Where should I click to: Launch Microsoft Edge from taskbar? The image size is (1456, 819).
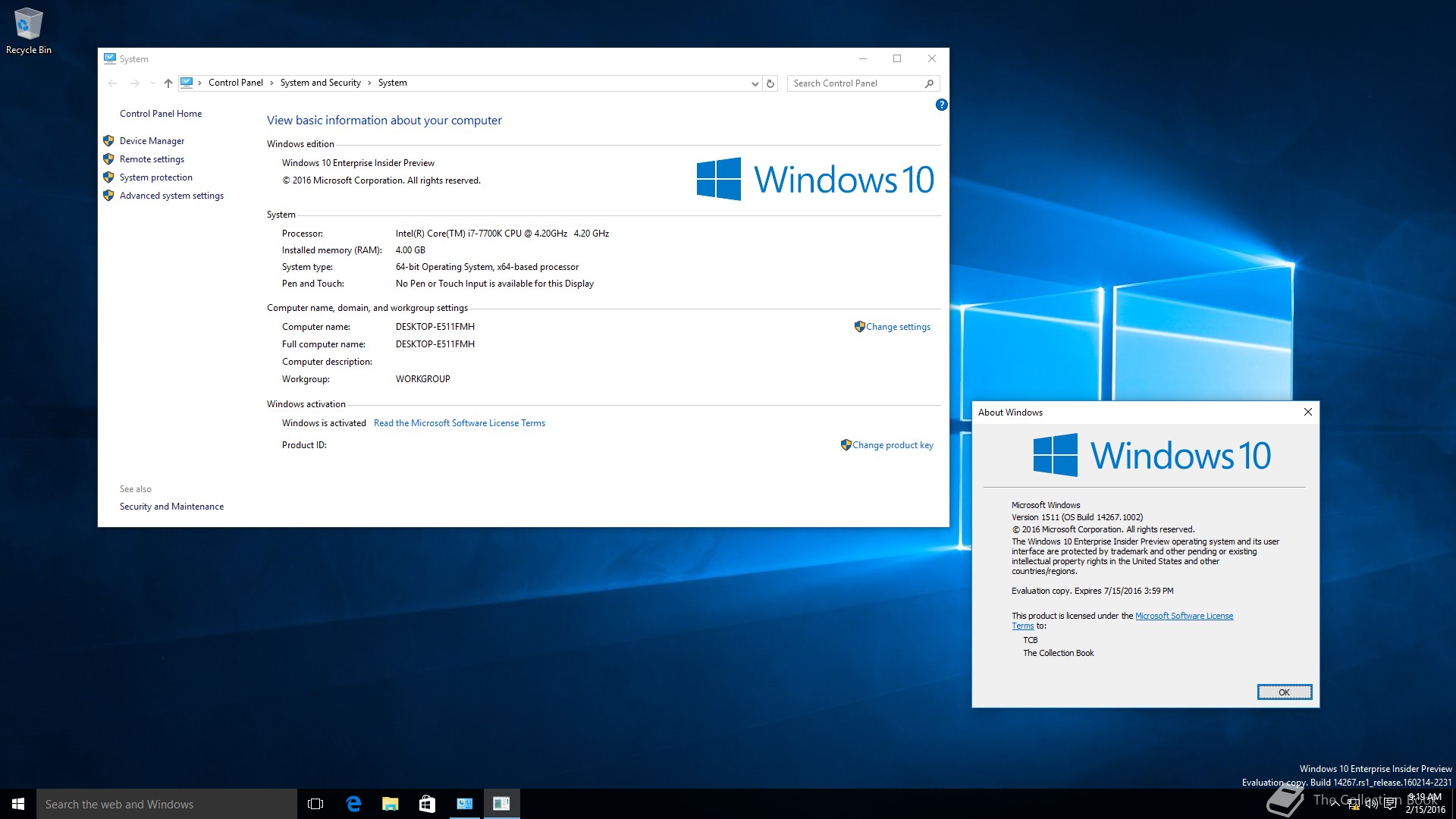tap(353, 804)
